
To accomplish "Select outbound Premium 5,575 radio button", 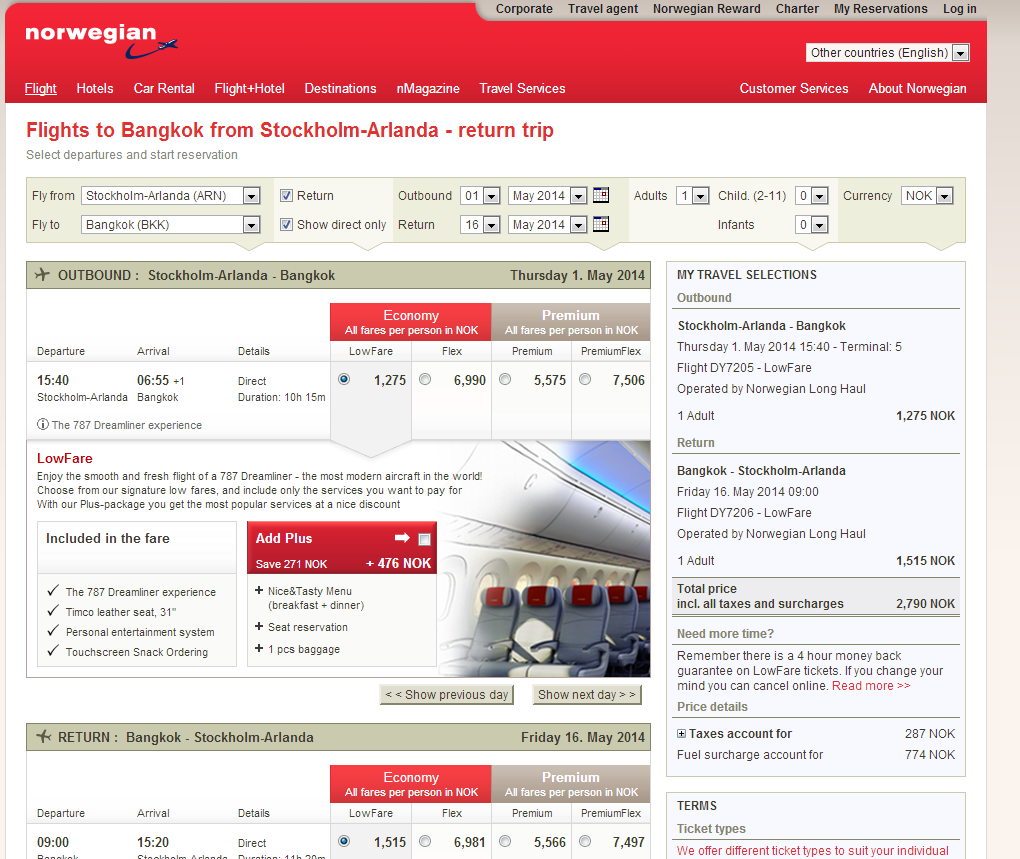I will (505, 379).
